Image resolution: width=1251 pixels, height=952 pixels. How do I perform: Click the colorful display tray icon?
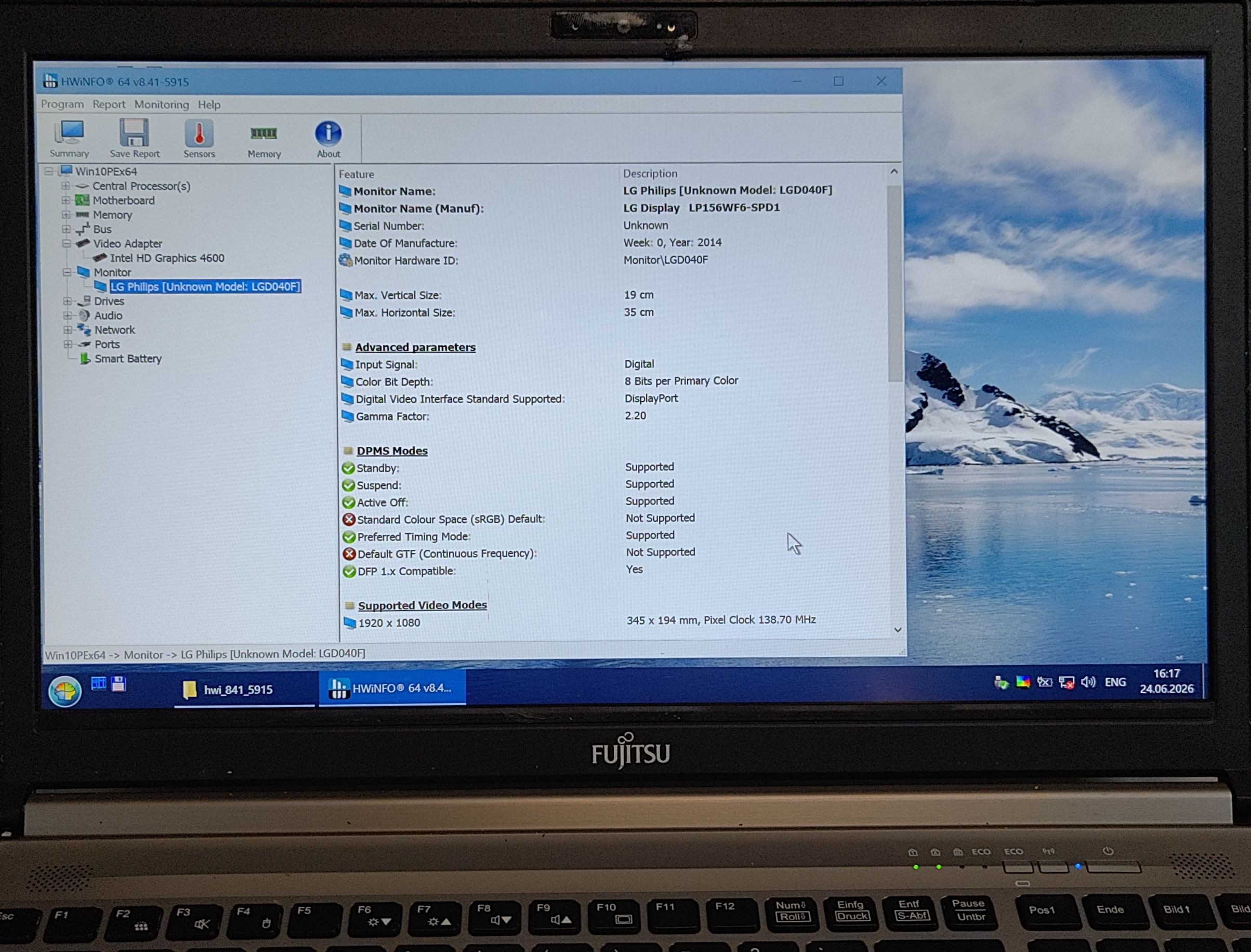1022,682
